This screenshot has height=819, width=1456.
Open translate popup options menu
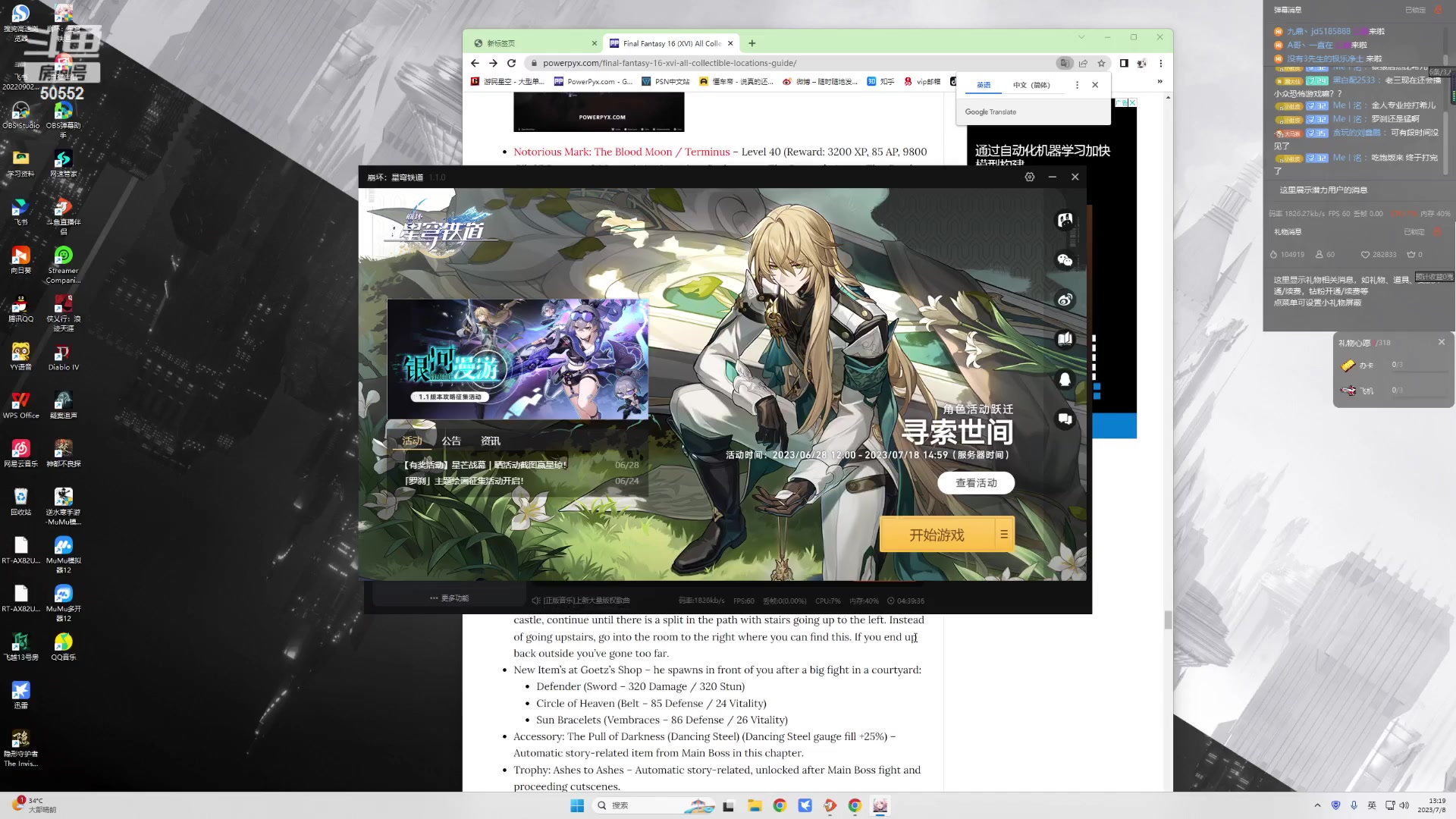point(1077,85)
